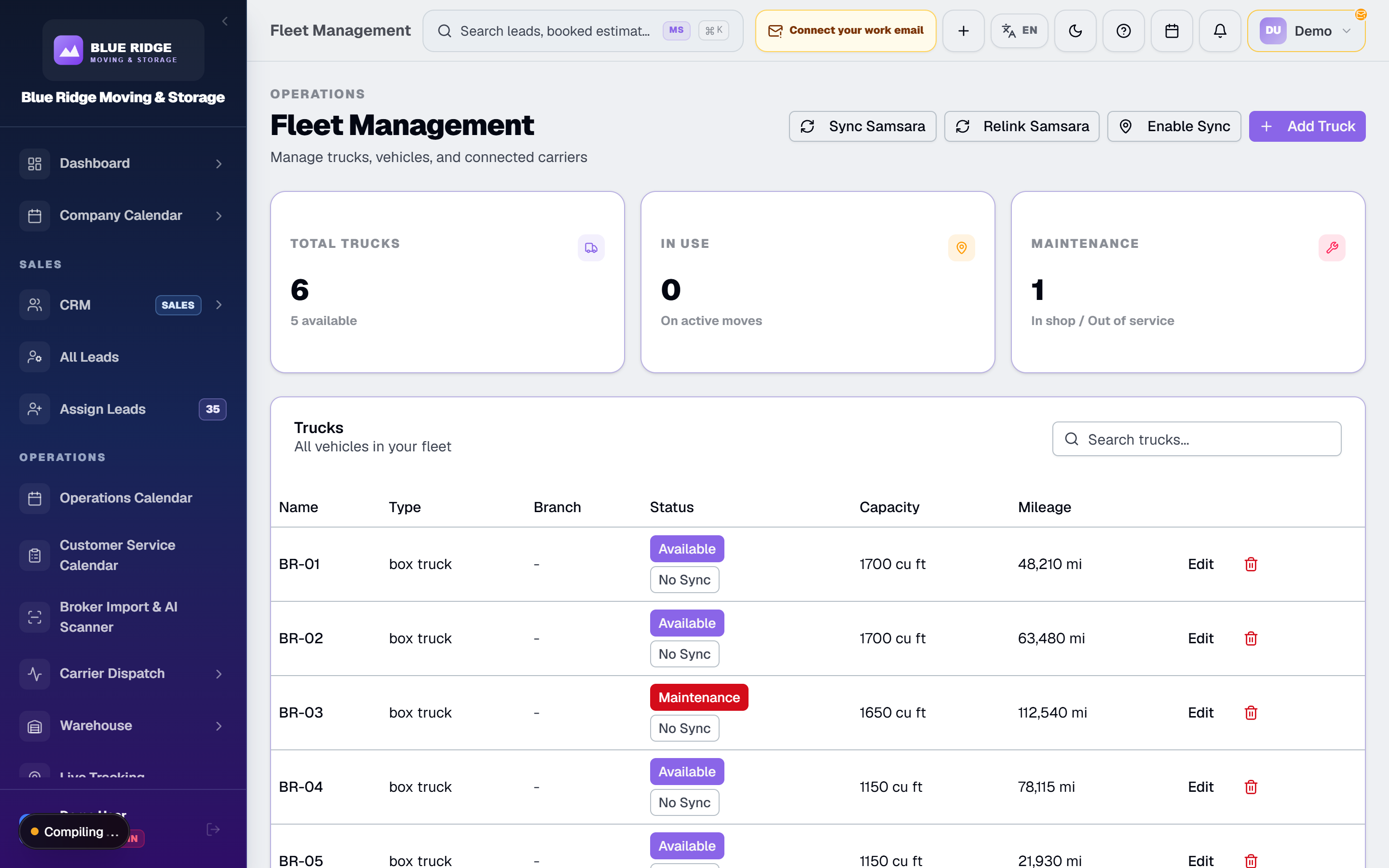The image size is (1389, 868).
Task: Click Relink Samsara button
Action: point(1021,126)
